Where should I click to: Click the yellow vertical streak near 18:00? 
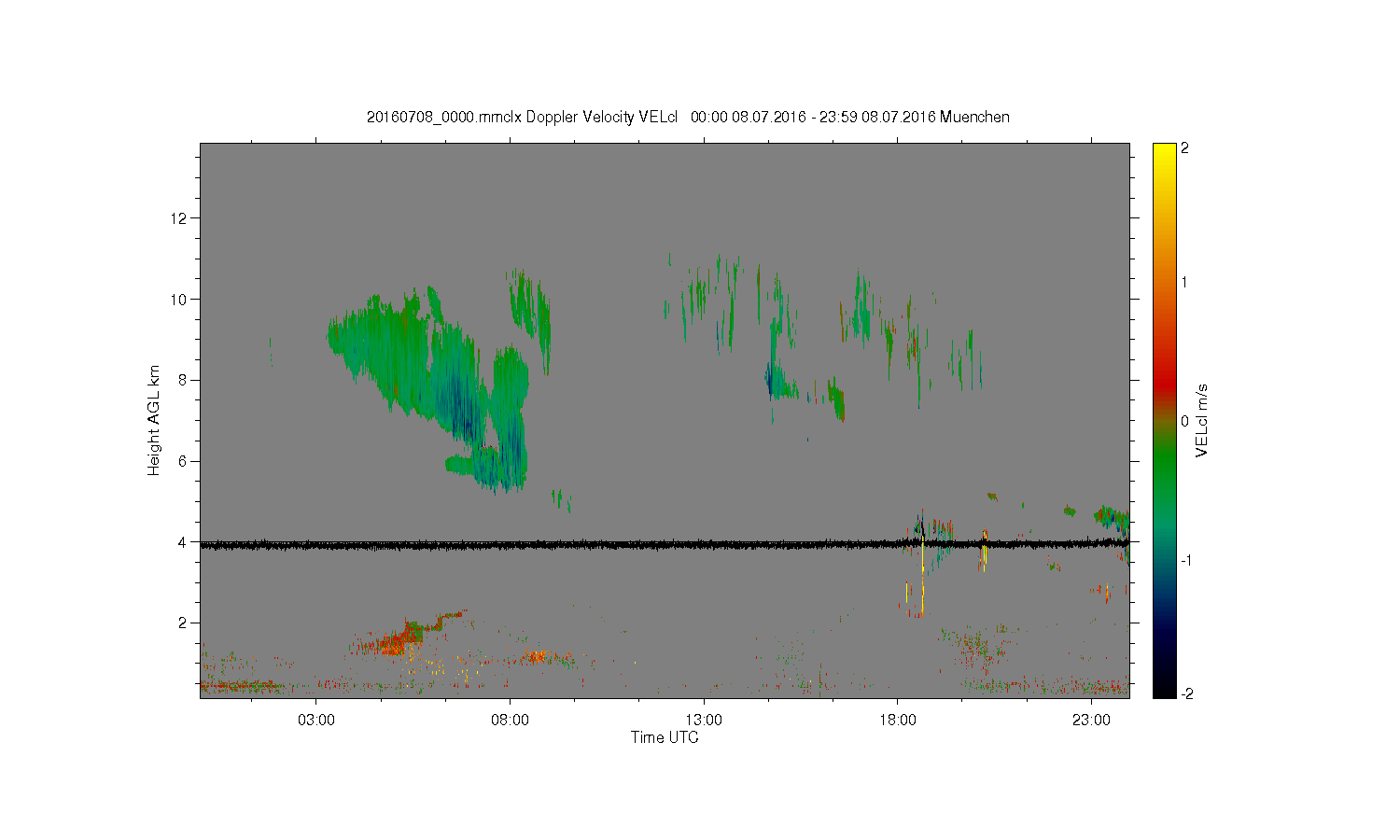pos(922,574)
